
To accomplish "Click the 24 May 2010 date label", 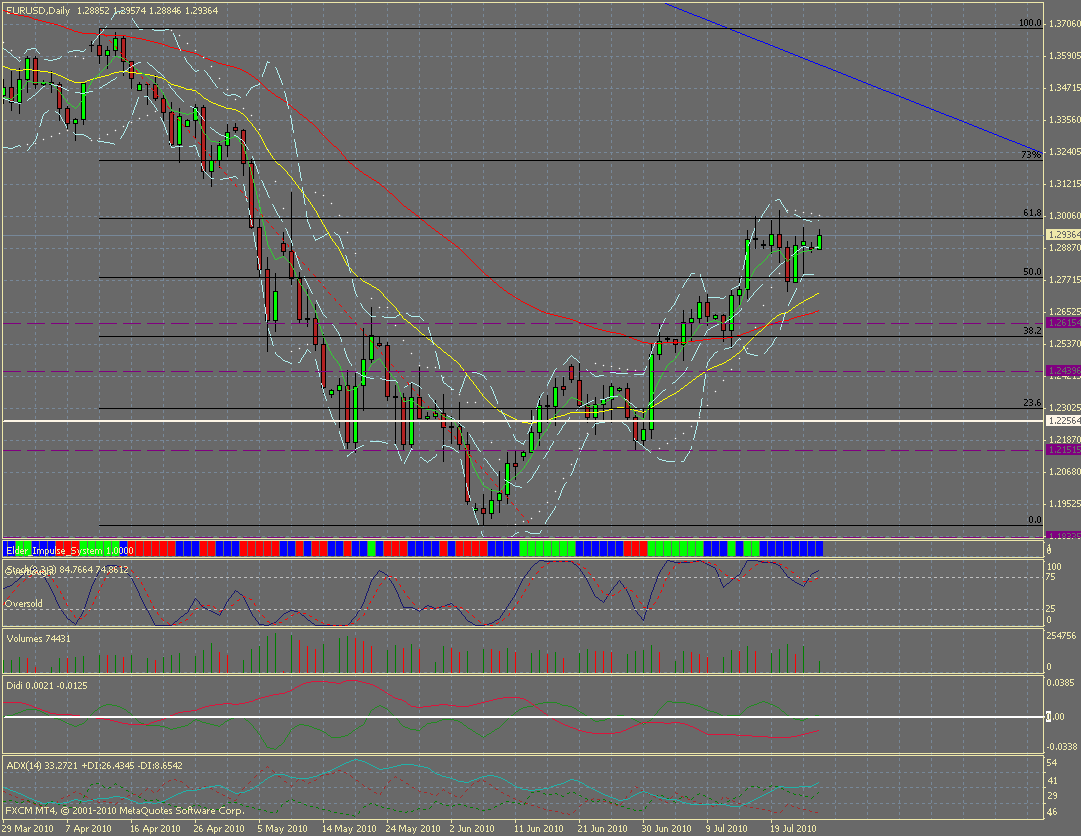I will (413, 828).
